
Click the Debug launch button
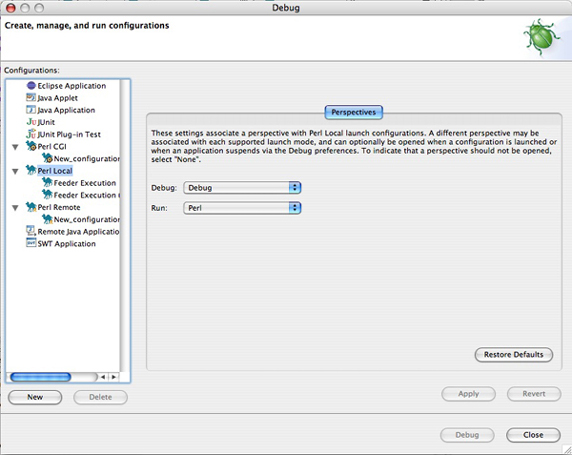pyautogui.click(x=467, y=435)
